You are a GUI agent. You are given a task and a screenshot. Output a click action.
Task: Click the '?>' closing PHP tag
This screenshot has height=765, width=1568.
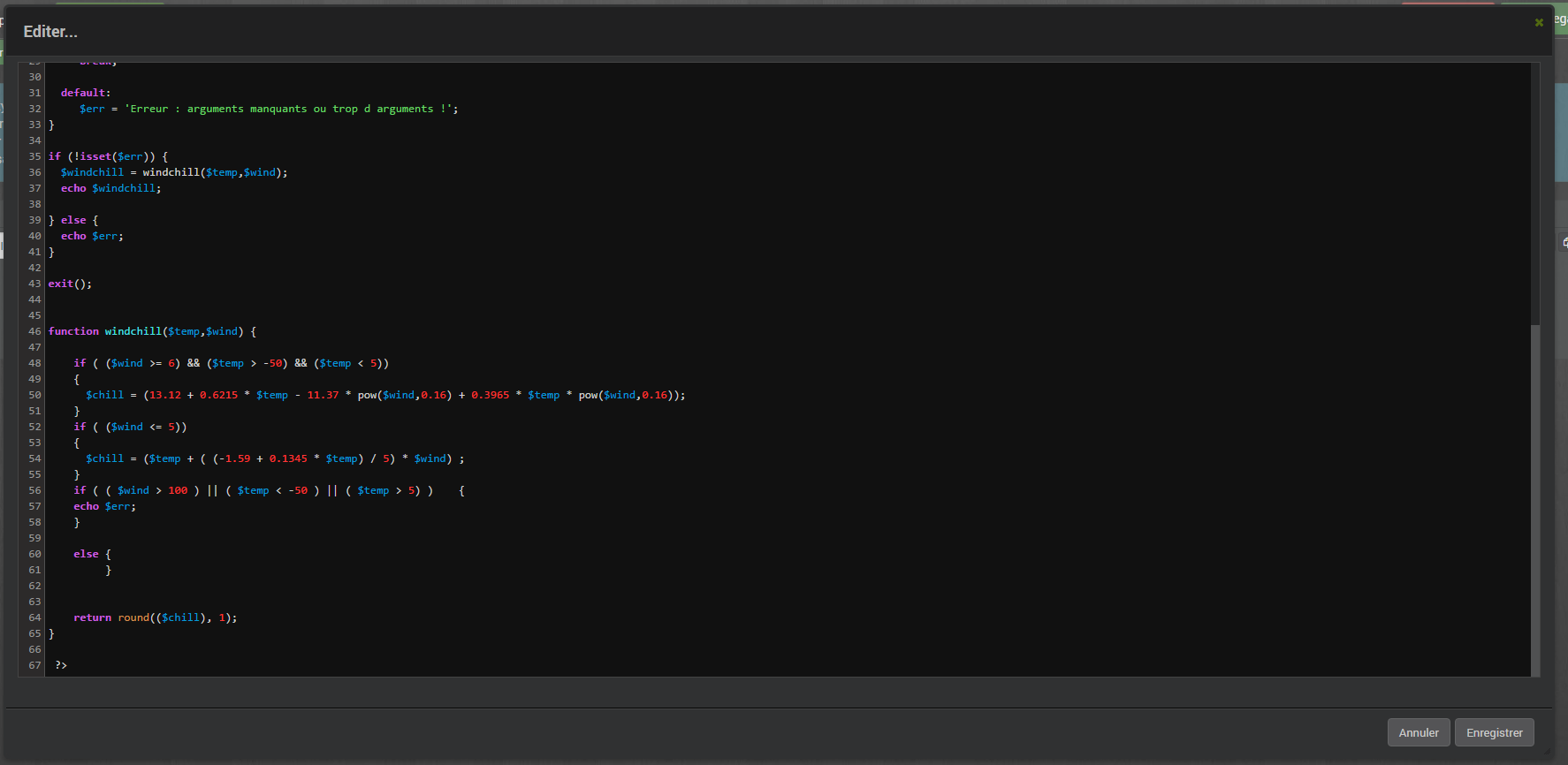(61, 665)
